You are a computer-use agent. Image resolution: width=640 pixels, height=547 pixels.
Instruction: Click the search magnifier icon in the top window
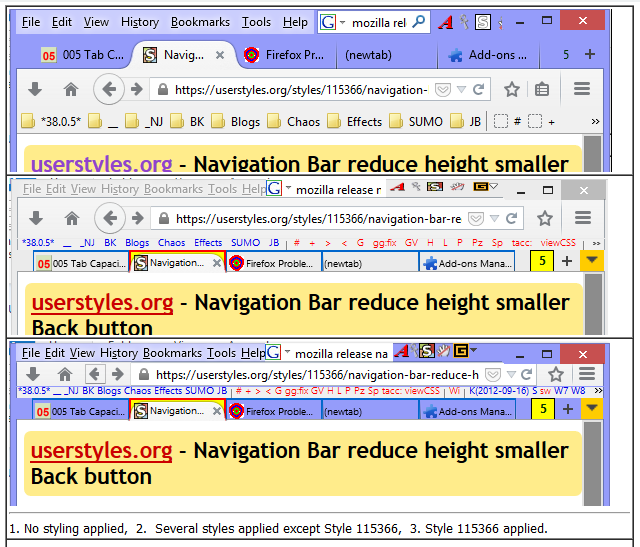coord(418,22)
